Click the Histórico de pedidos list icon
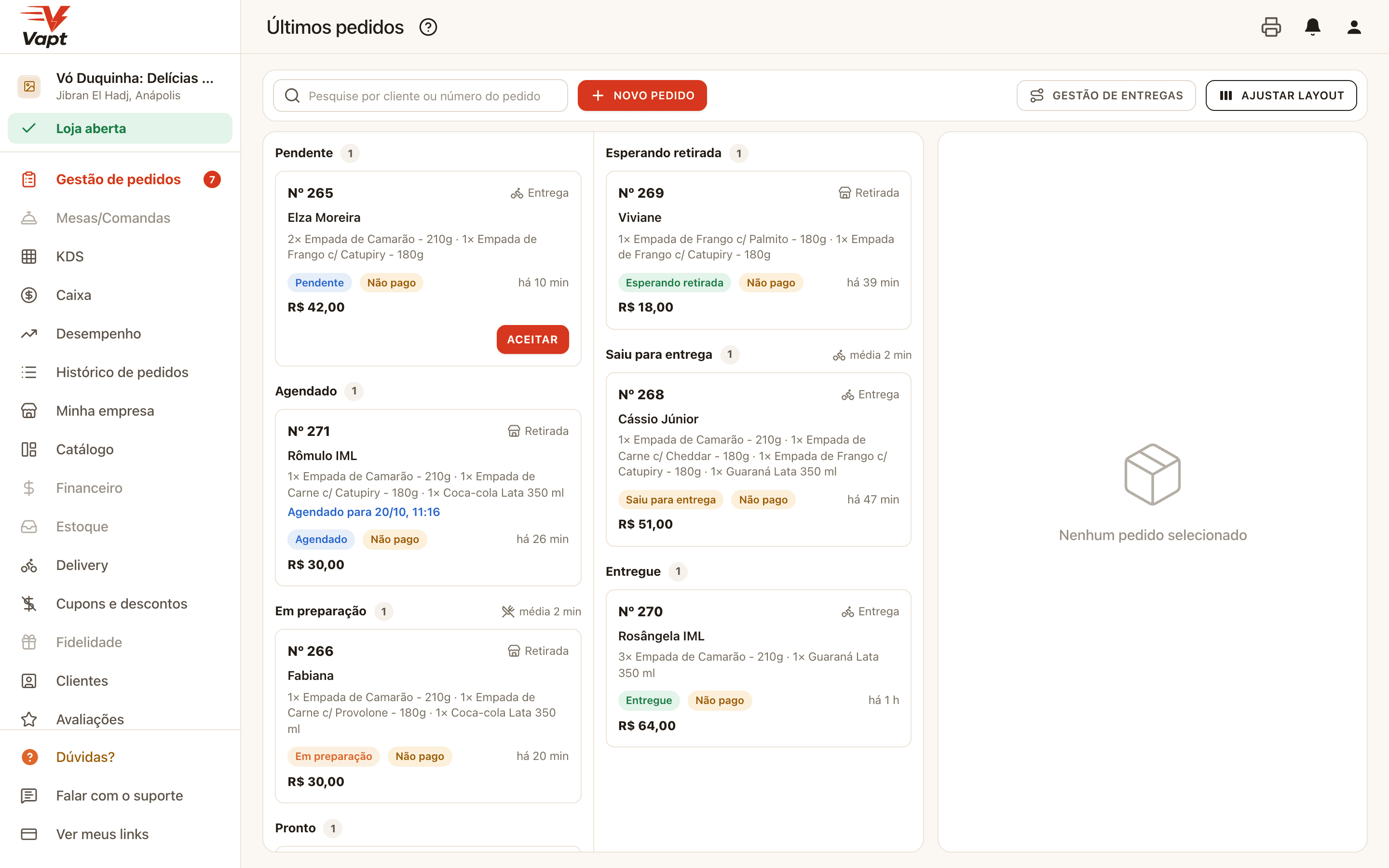1389x868 pixels. (29, 372)
